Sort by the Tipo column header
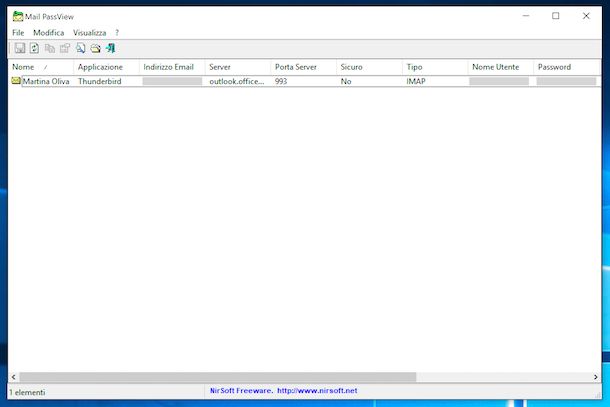Screen dimensions: 610x407 click(x=435, y=67)
